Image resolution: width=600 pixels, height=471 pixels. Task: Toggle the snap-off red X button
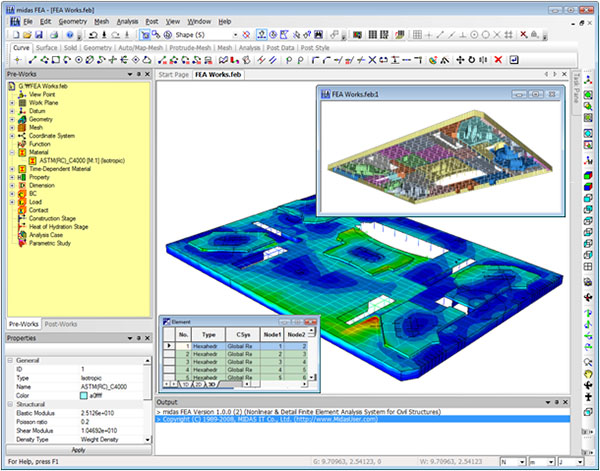coord(523,35)
